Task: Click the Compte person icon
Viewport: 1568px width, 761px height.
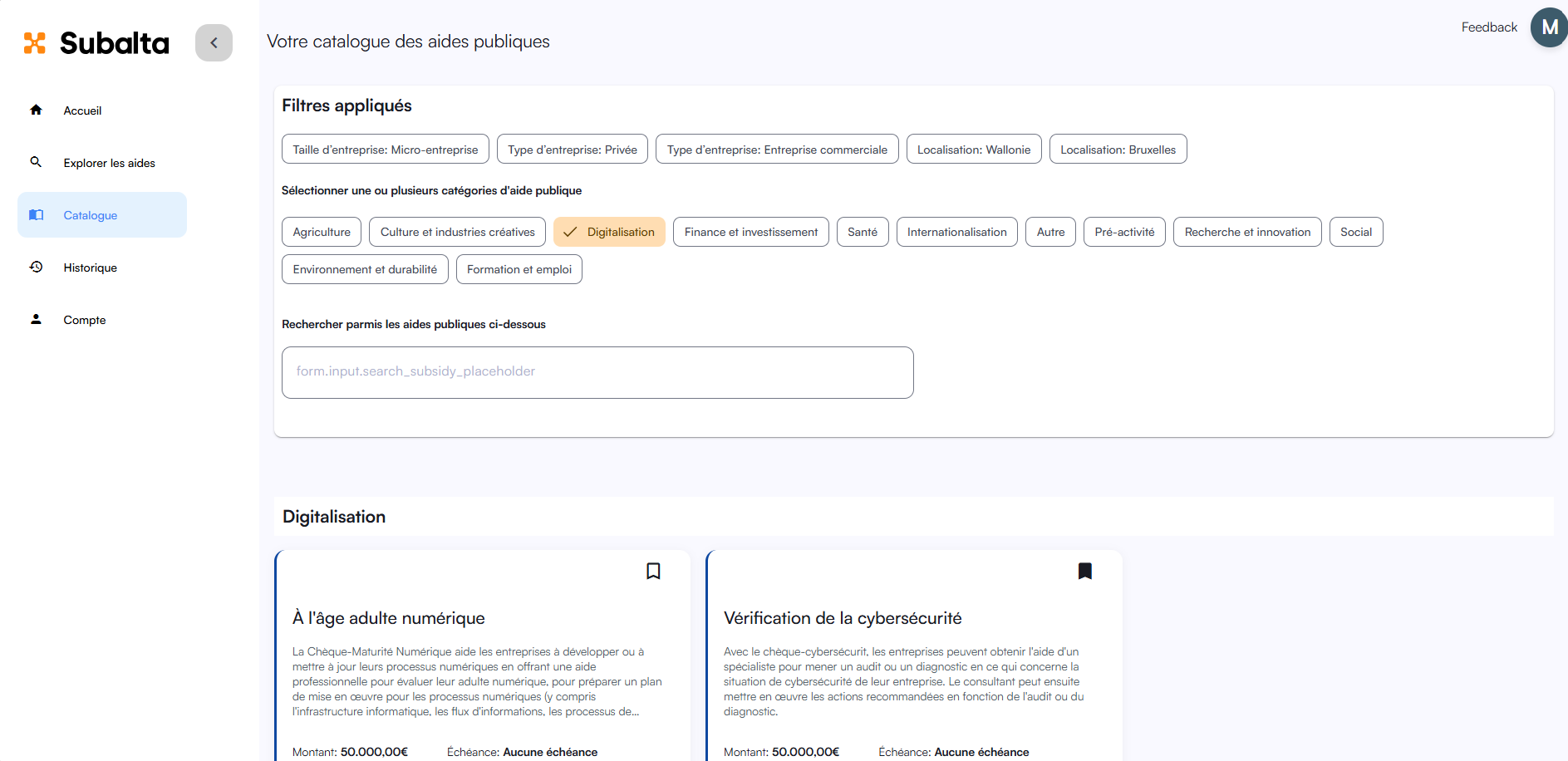Action: tap(36, 319)
